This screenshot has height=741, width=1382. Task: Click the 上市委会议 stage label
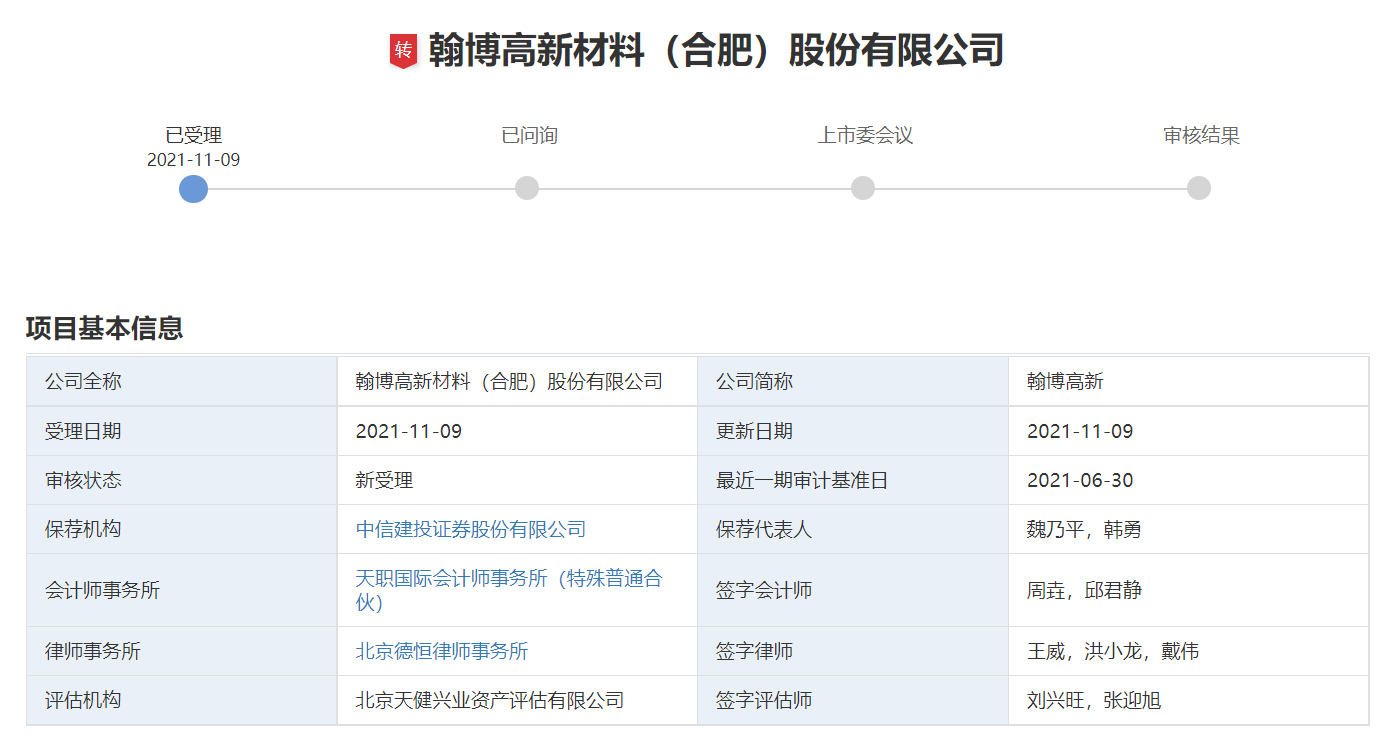coord(865,135)
